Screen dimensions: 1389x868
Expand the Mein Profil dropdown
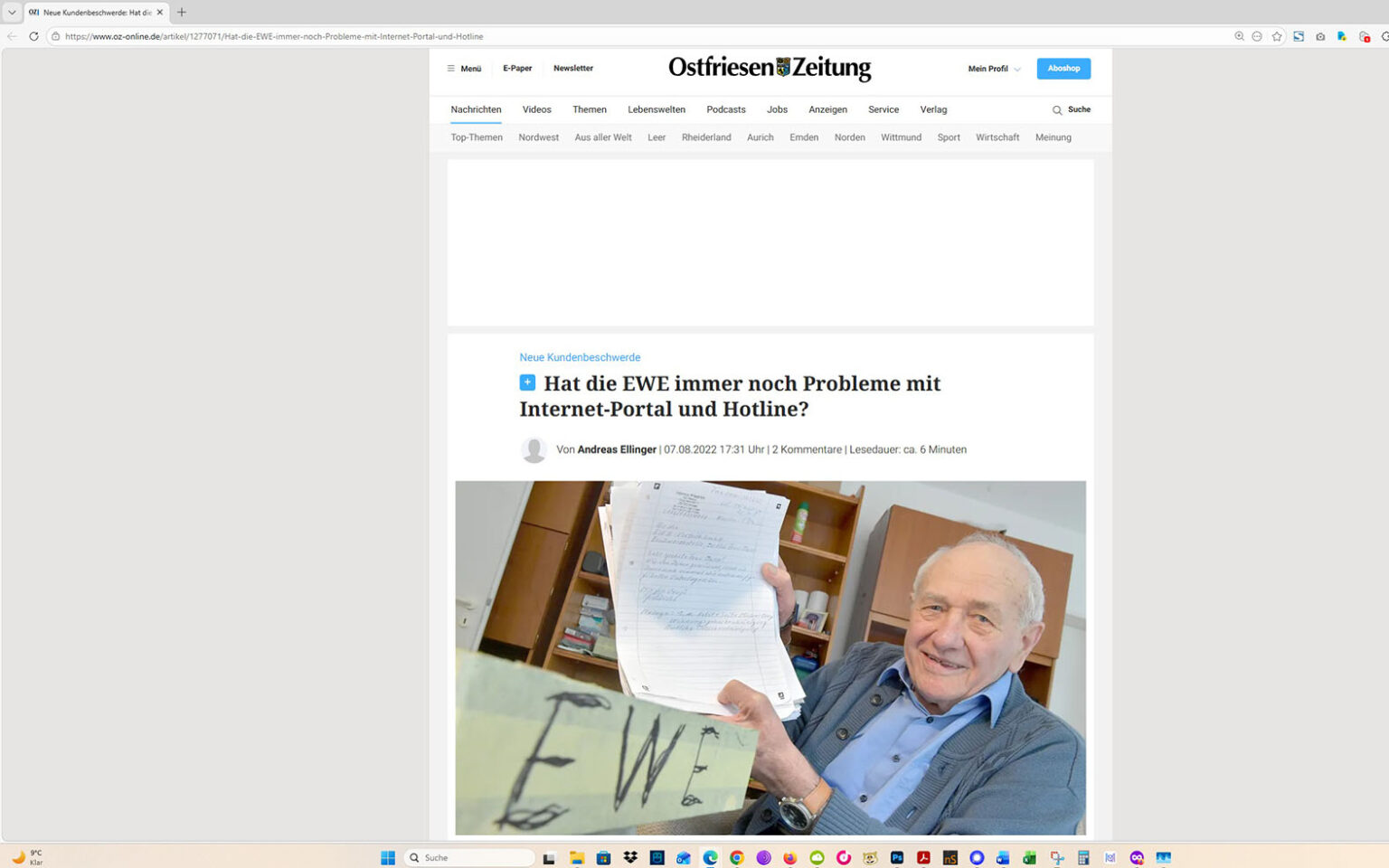click(992, 68)
